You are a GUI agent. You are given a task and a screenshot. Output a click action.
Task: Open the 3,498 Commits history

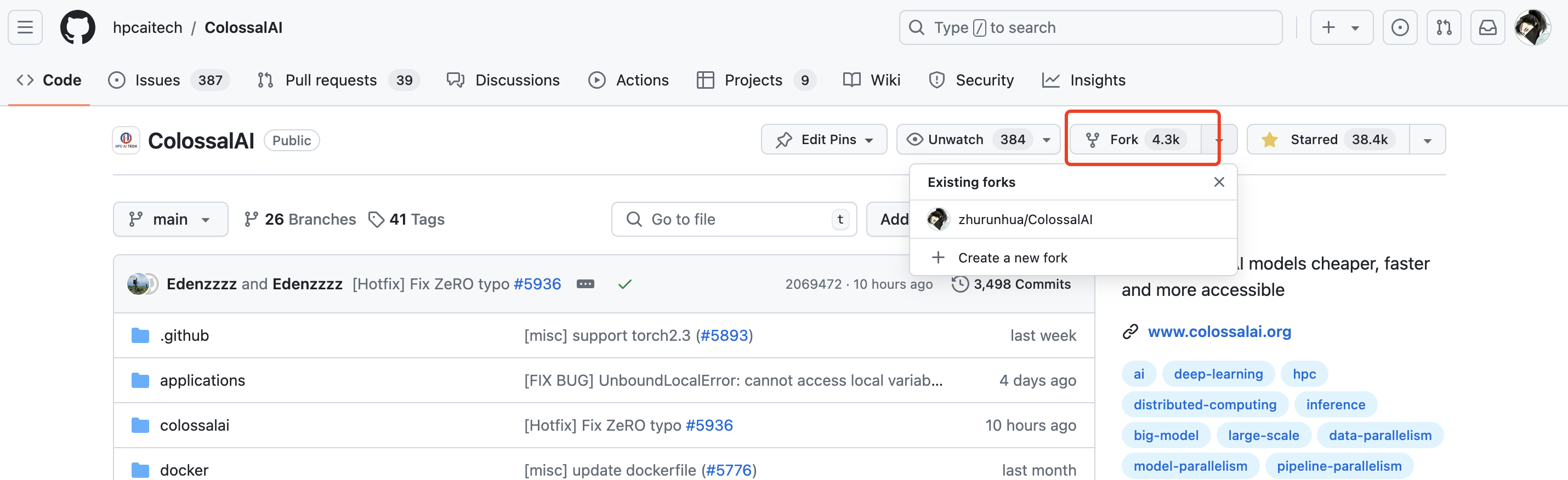pos(1011,284)
